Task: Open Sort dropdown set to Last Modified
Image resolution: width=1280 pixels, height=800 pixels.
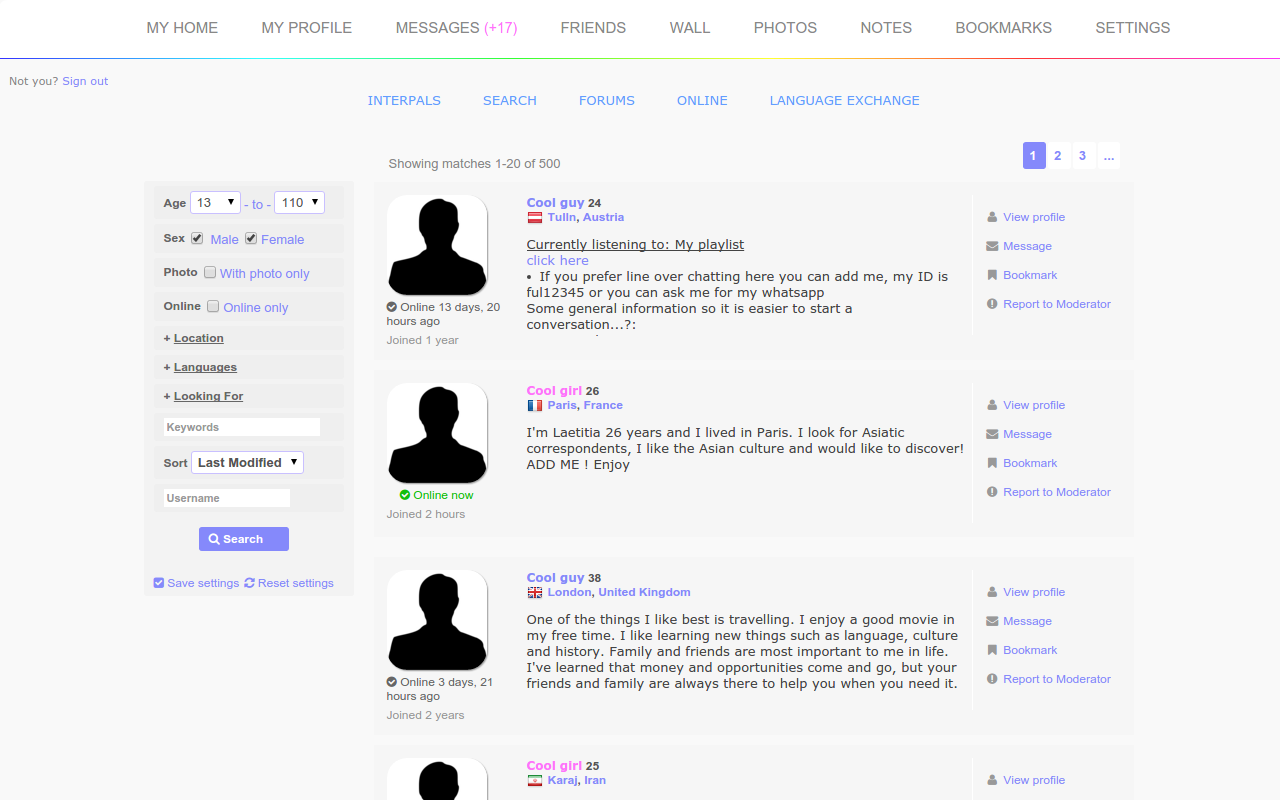Action: [247, 462]
